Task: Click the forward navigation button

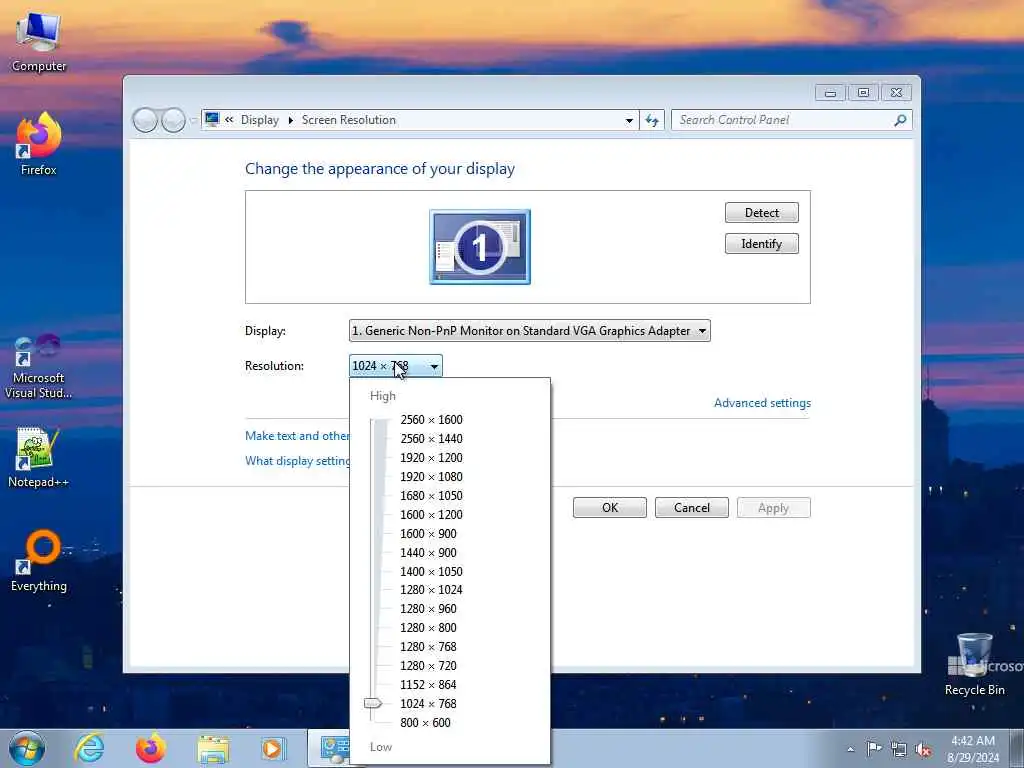Action: point(172,120)
